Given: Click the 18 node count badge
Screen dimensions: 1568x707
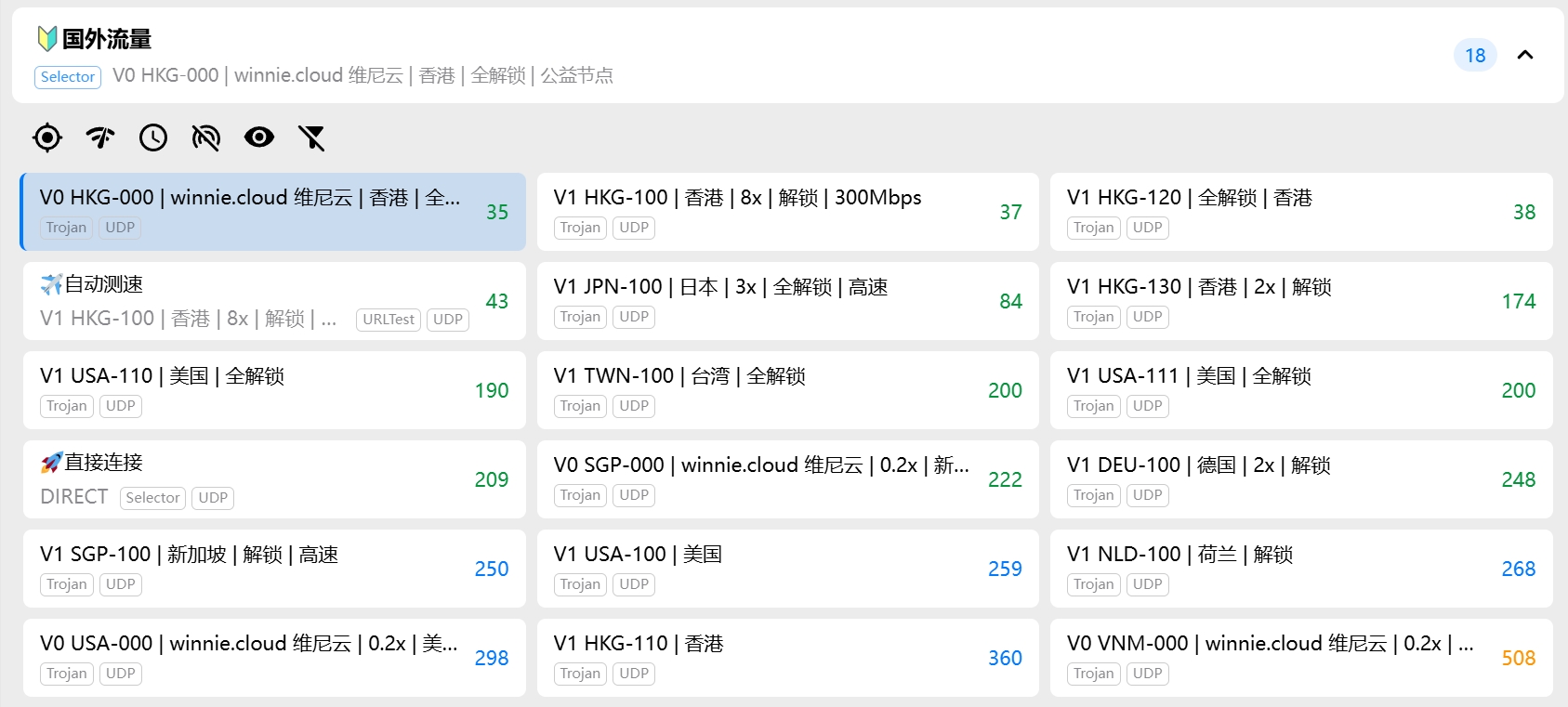Looking at the screenshot, I should click(x=1475, y=56).
